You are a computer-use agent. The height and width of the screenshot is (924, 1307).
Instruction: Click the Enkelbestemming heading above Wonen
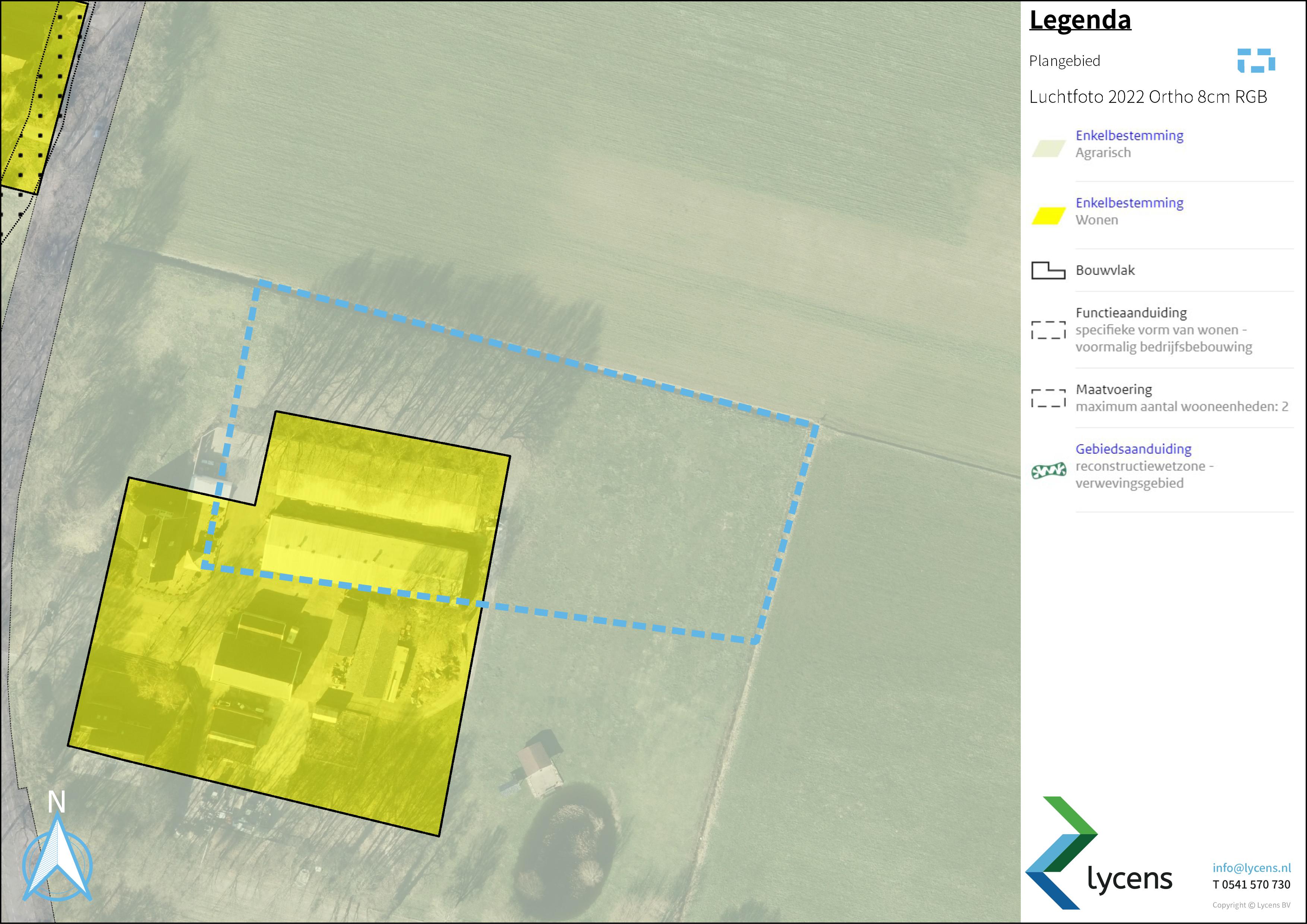1129,203
